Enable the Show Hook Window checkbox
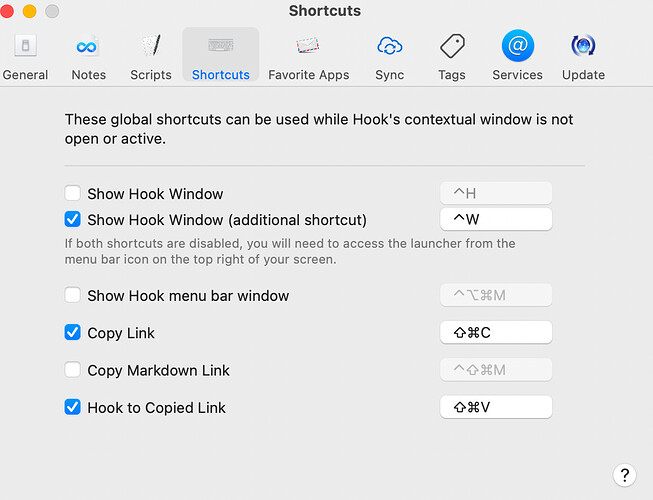Viewport: 653px width, 500px height. pyautogui.click(x=72, y=193)
